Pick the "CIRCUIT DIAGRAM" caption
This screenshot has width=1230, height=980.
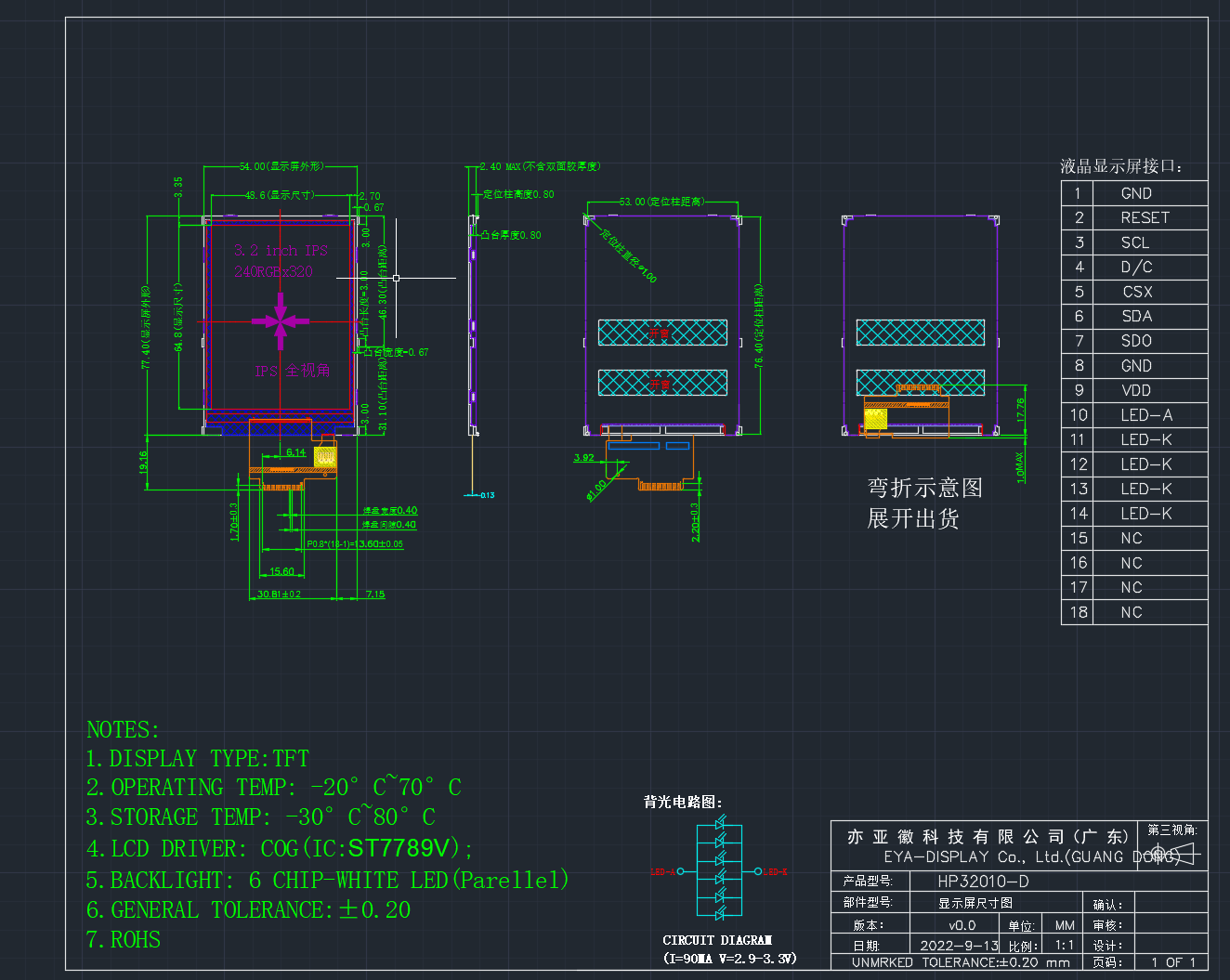tap(717, 940)
